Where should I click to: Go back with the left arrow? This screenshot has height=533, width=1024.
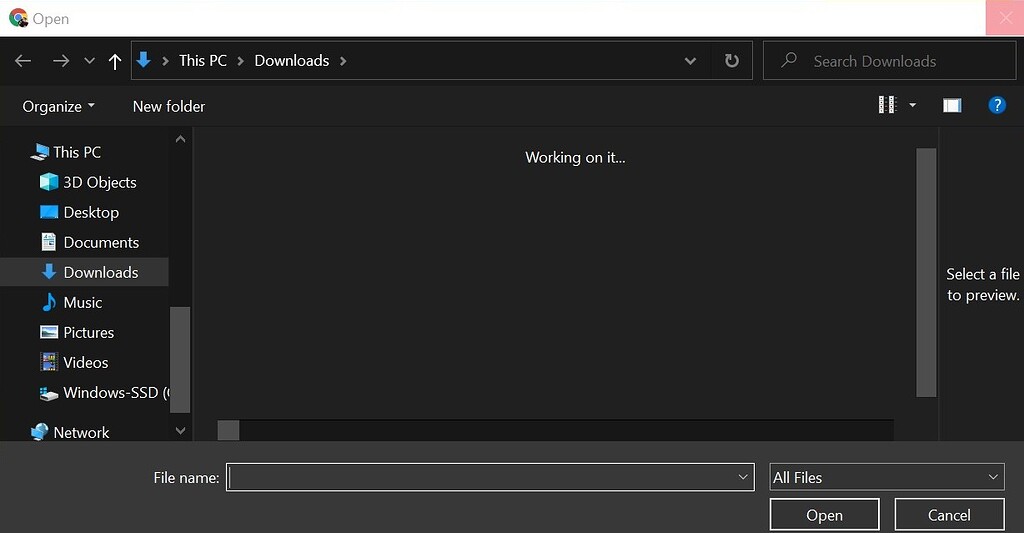tap(23, 61)
